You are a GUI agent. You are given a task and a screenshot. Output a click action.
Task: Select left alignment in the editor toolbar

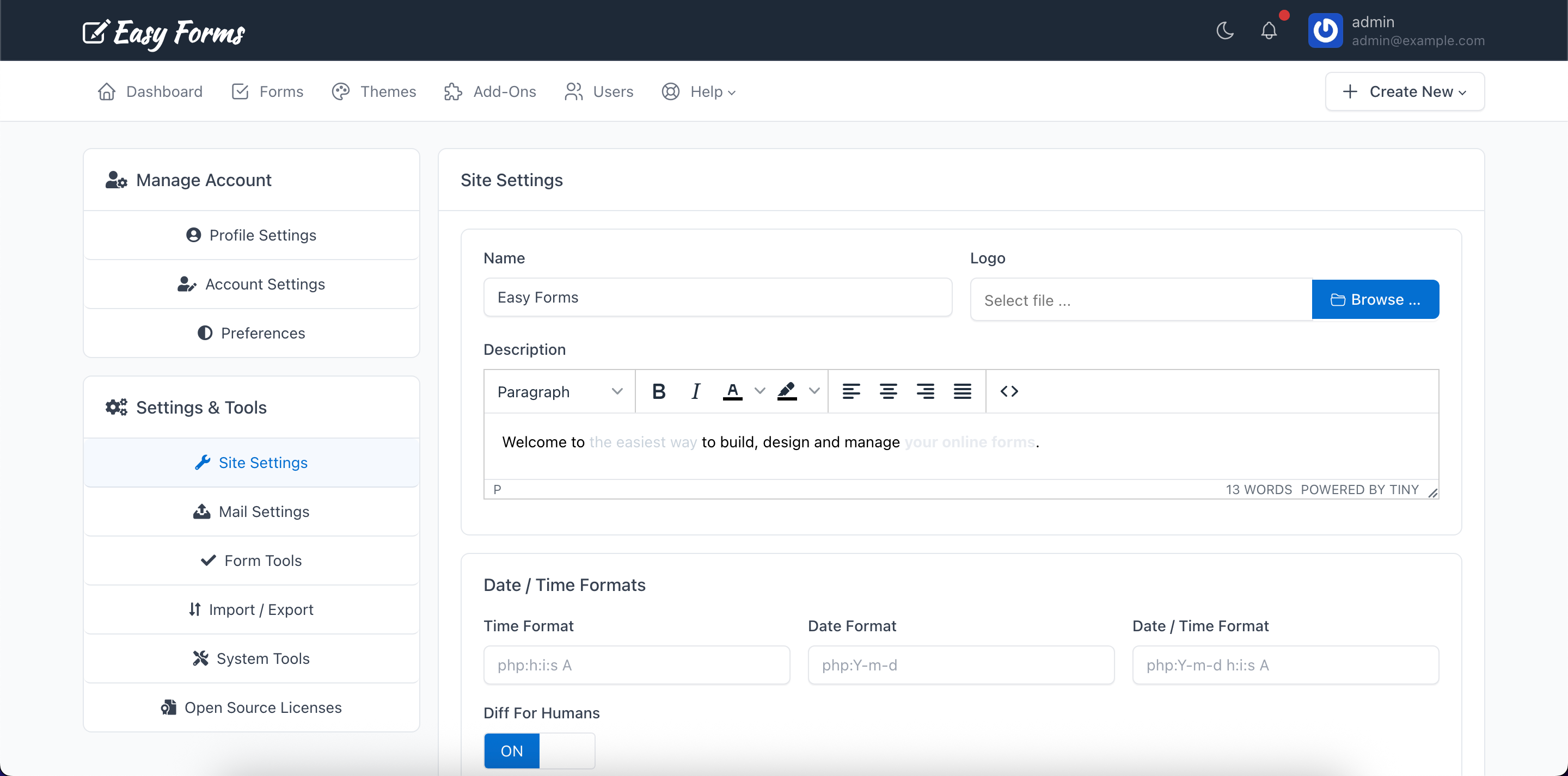click(852, 391)
